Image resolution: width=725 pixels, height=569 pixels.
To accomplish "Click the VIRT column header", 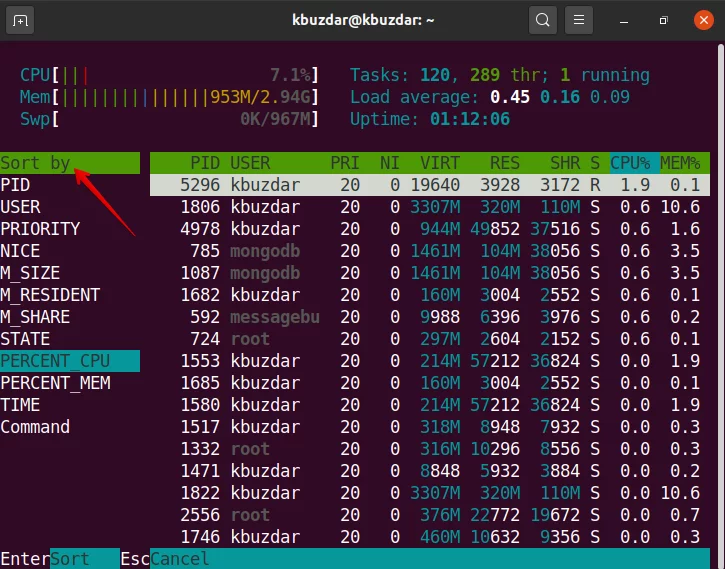I will pos(440,163).
